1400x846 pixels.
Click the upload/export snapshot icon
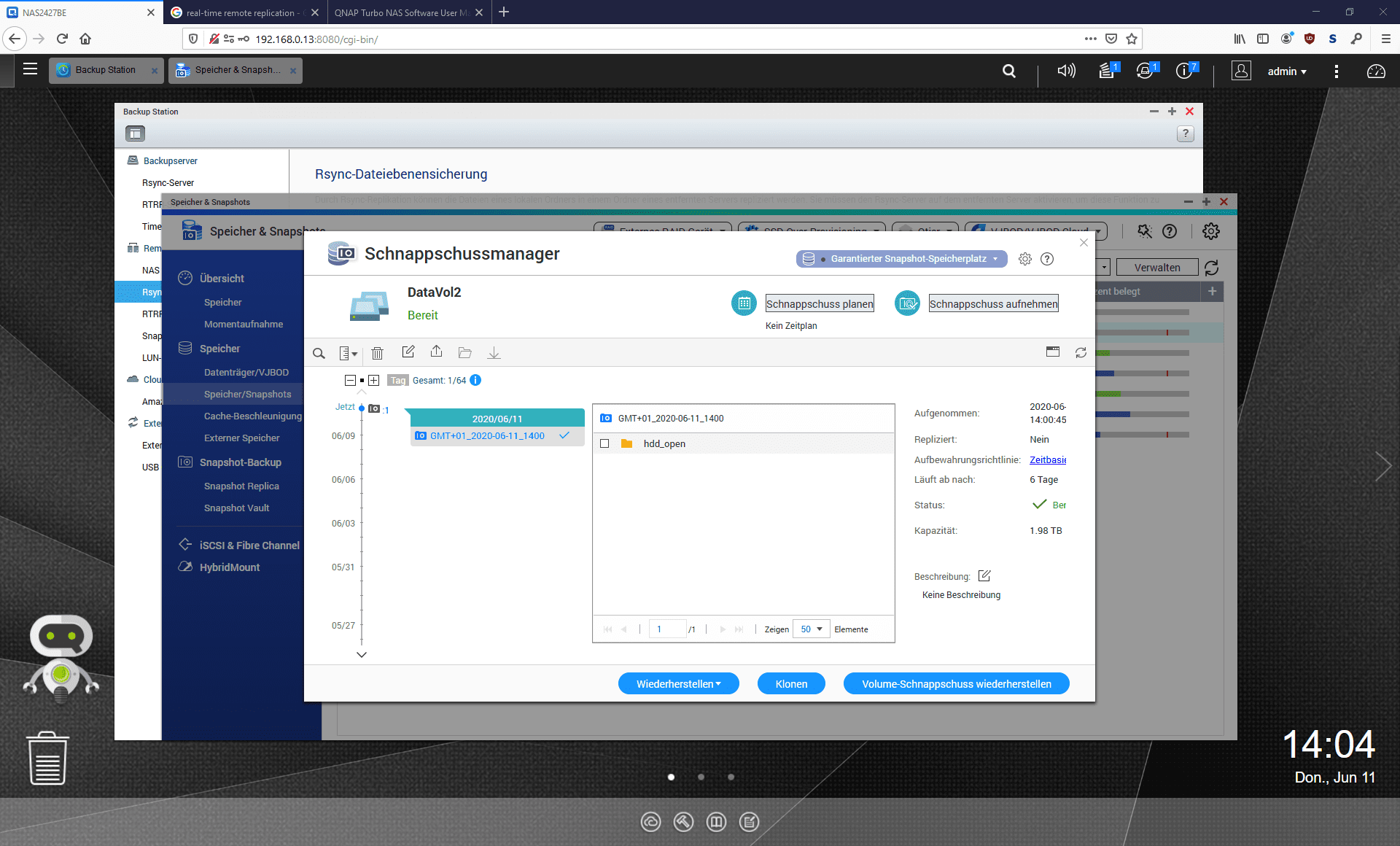(x=436, y=352)
